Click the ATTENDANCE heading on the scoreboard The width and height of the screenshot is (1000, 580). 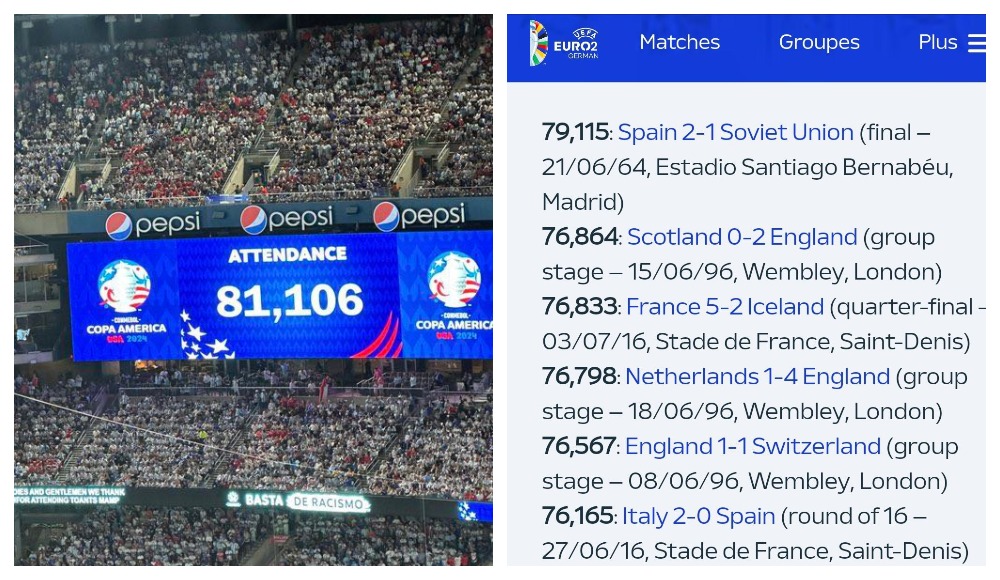(x=288, y=255)
